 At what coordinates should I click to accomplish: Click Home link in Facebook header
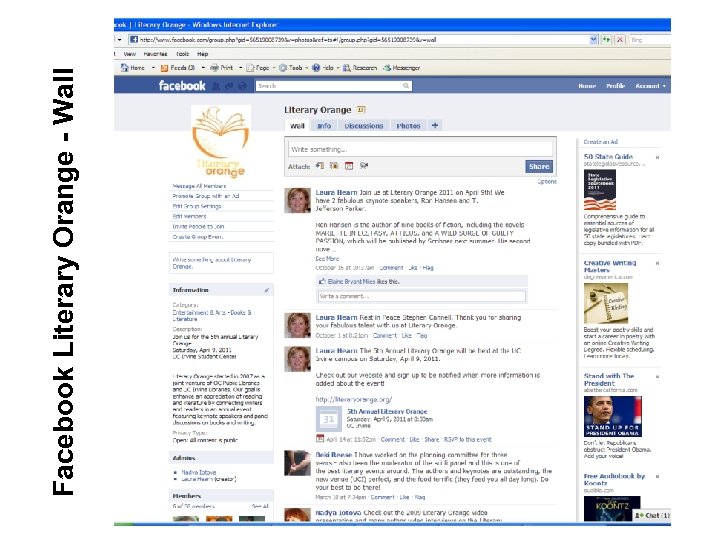[x=587, y=86]
